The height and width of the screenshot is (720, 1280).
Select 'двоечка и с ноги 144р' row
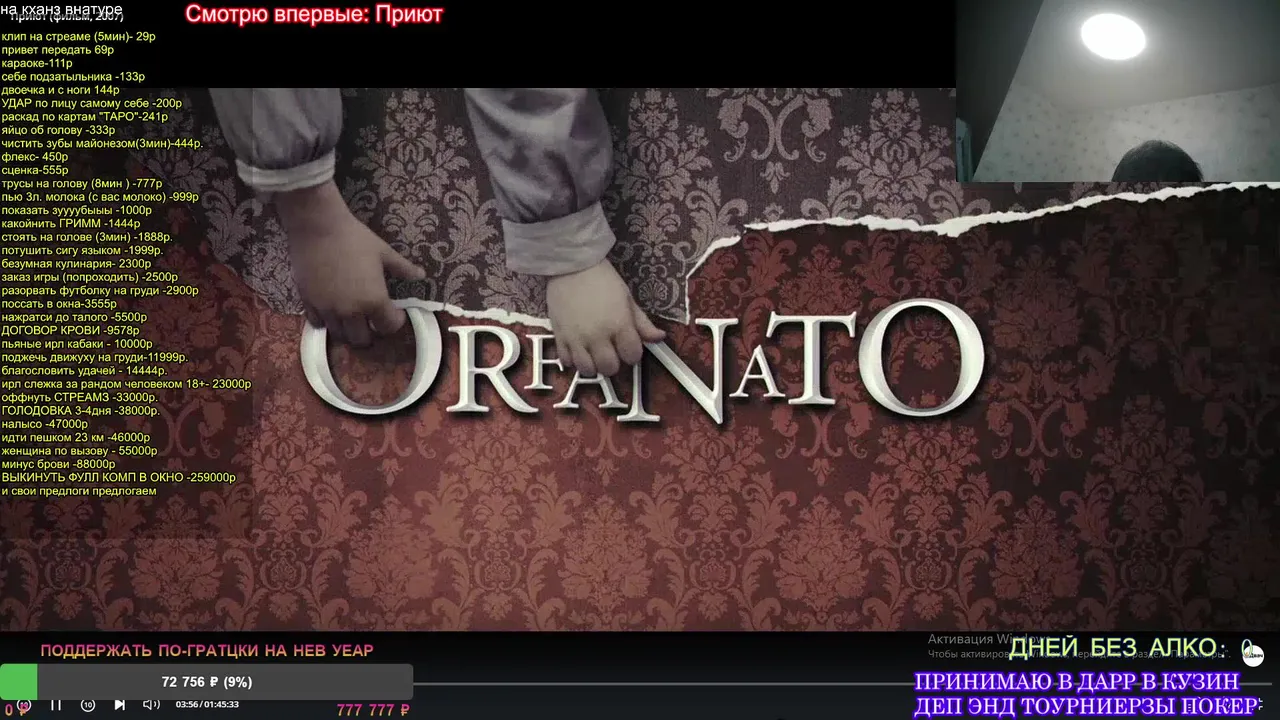click(60, 90)
